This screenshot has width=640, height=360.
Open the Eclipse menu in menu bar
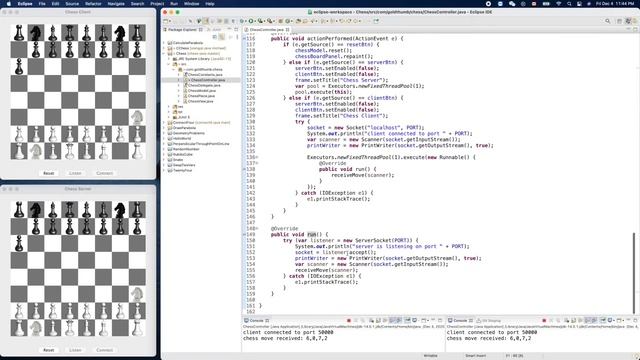25,4
